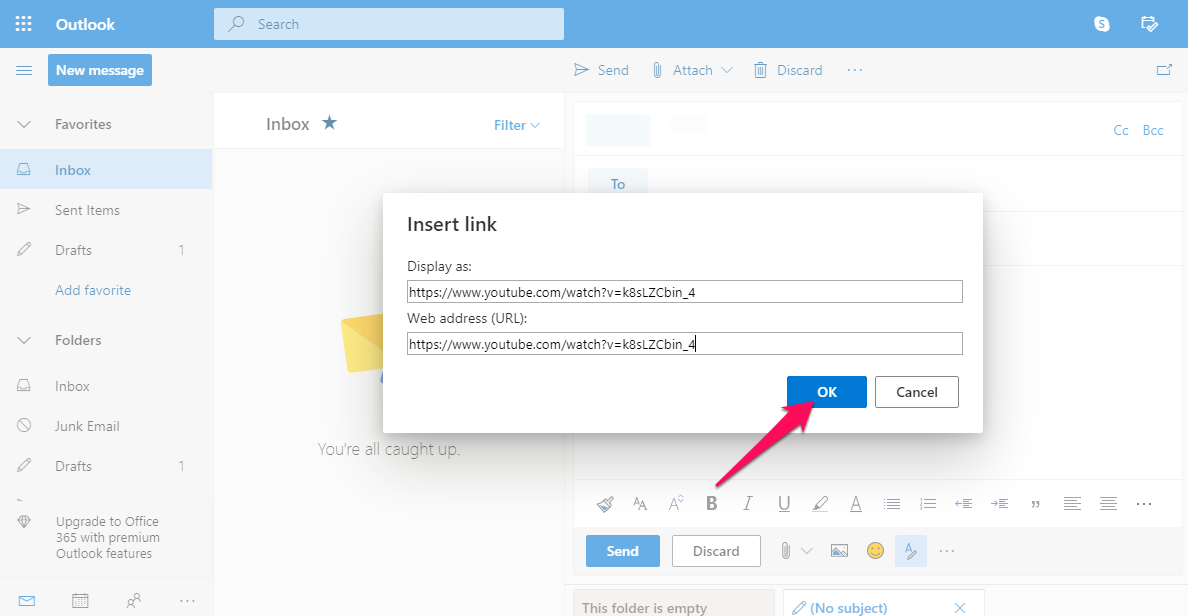The height and width of the screenshot is (616, 1188).
Task: Click Add favorite link
Action: [93, 290]
